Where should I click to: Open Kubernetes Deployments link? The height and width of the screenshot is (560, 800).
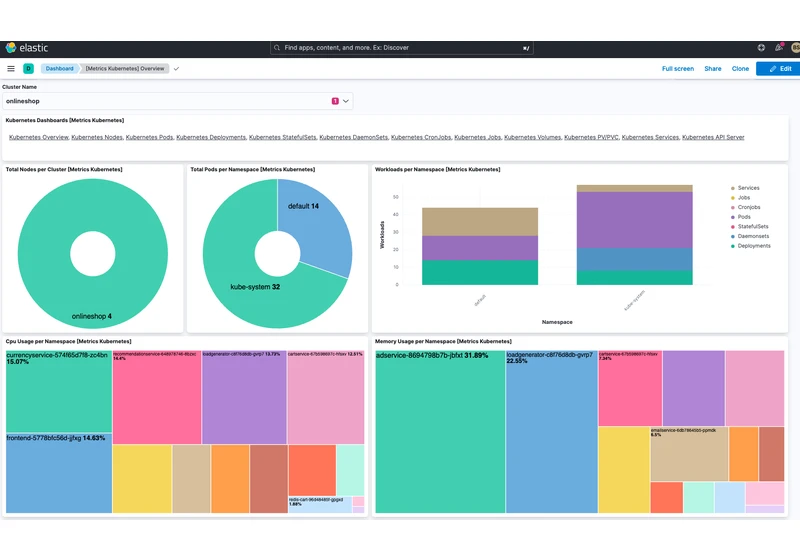(211, 137)
